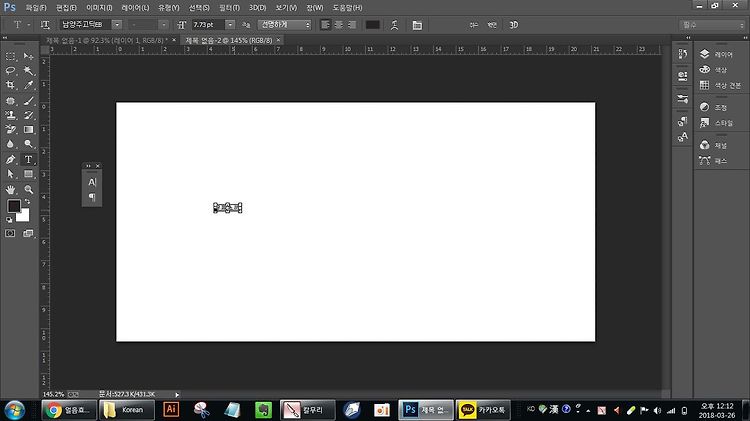The width and height of the screenshot is (750, 421).
Task: Open the font style dropdown
Action: (164, 25)
